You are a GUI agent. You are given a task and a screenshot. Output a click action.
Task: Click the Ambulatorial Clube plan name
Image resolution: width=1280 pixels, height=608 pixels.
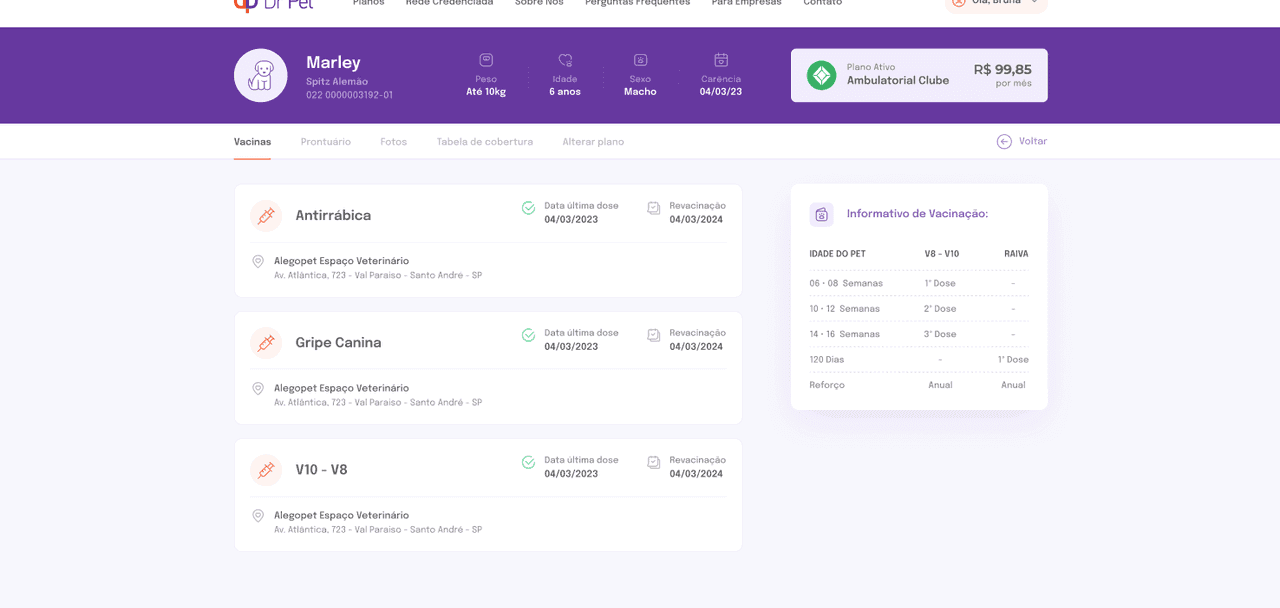pos(898,80)
